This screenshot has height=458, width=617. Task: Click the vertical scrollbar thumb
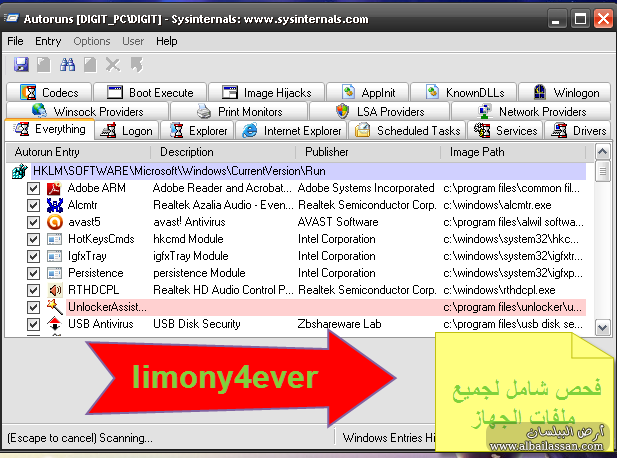pos(602,171)
